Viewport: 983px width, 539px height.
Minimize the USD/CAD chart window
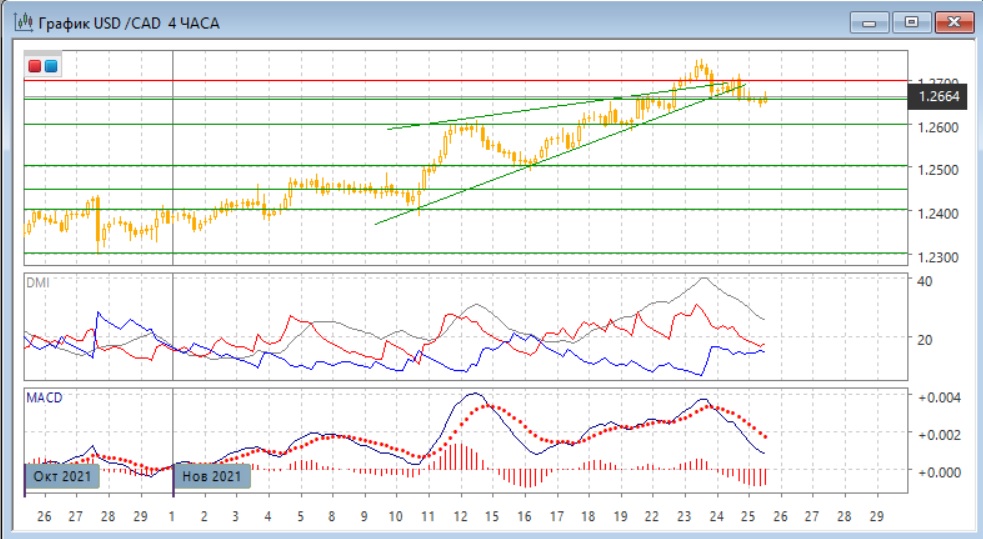[x=871, y=21]
